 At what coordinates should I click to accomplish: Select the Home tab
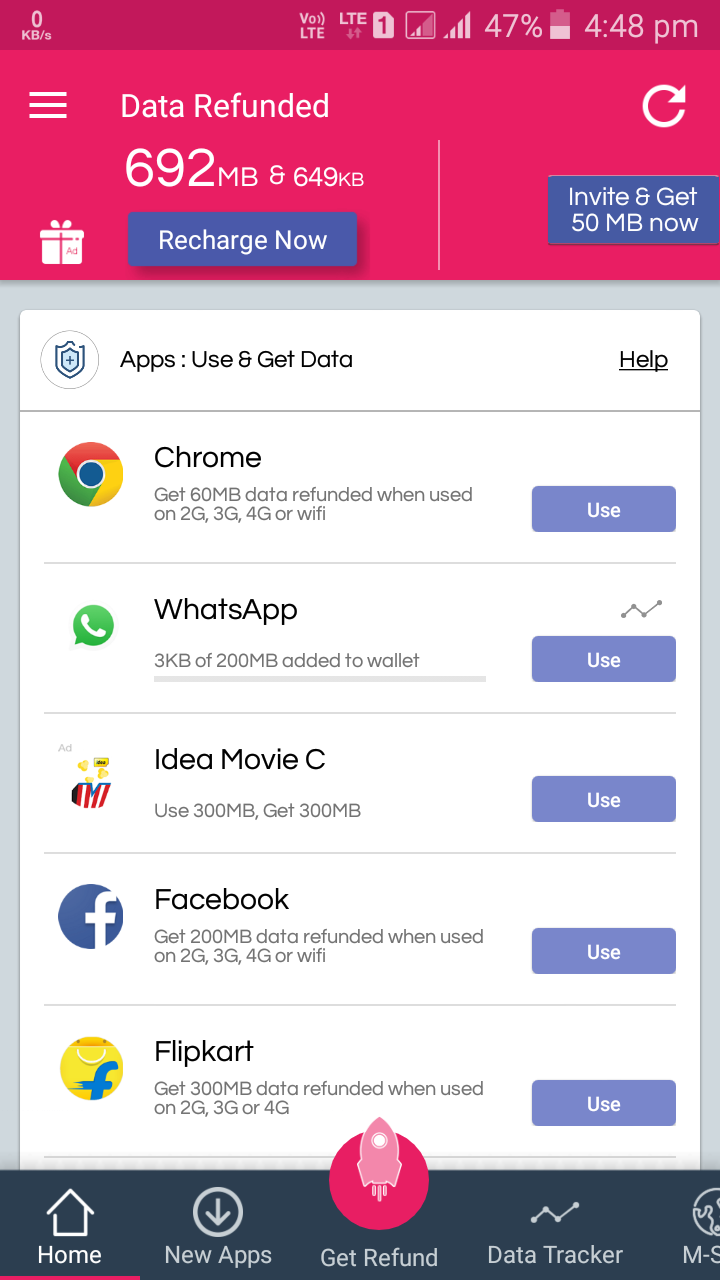[x=70, y=1226]
